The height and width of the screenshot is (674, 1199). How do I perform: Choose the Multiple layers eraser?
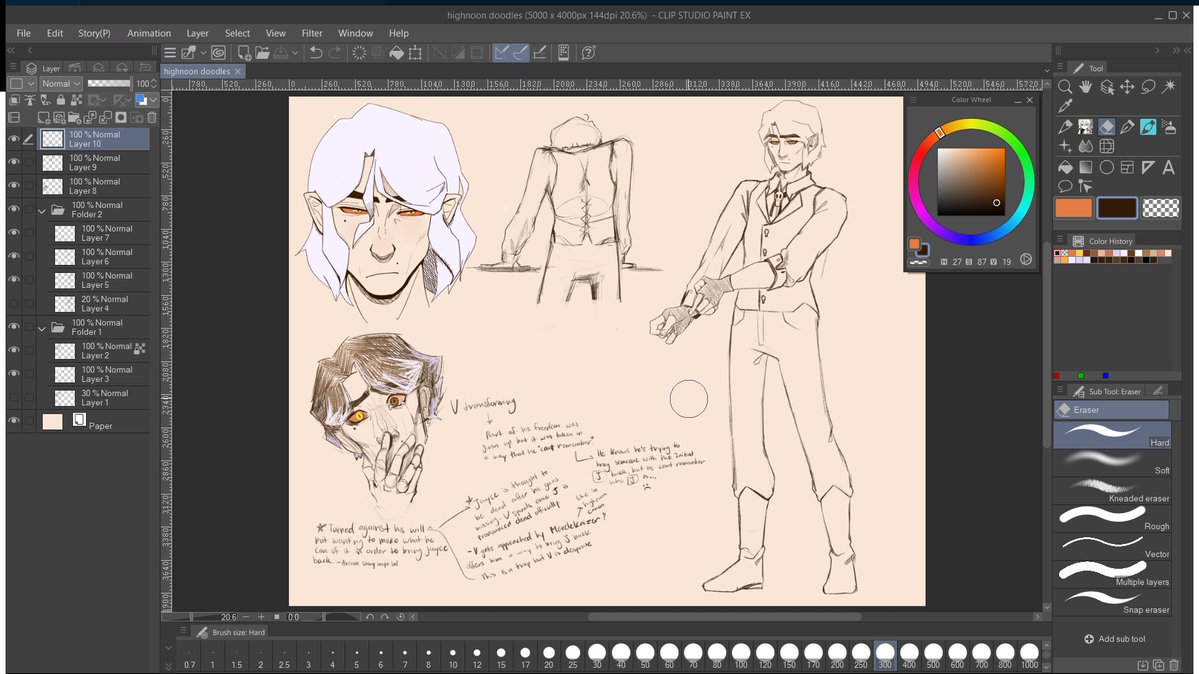(x=1113, y=574)
